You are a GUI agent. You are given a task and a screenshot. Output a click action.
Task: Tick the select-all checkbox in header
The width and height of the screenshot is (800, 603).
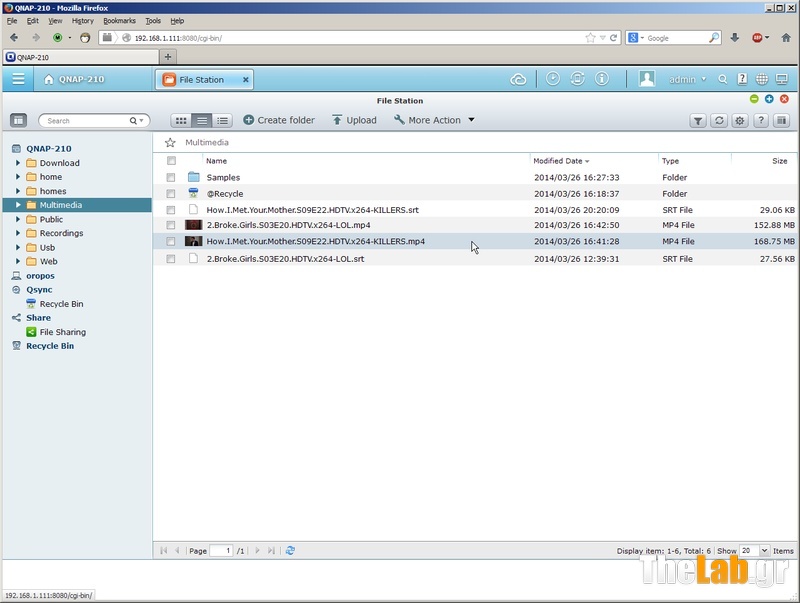point(171,161)
